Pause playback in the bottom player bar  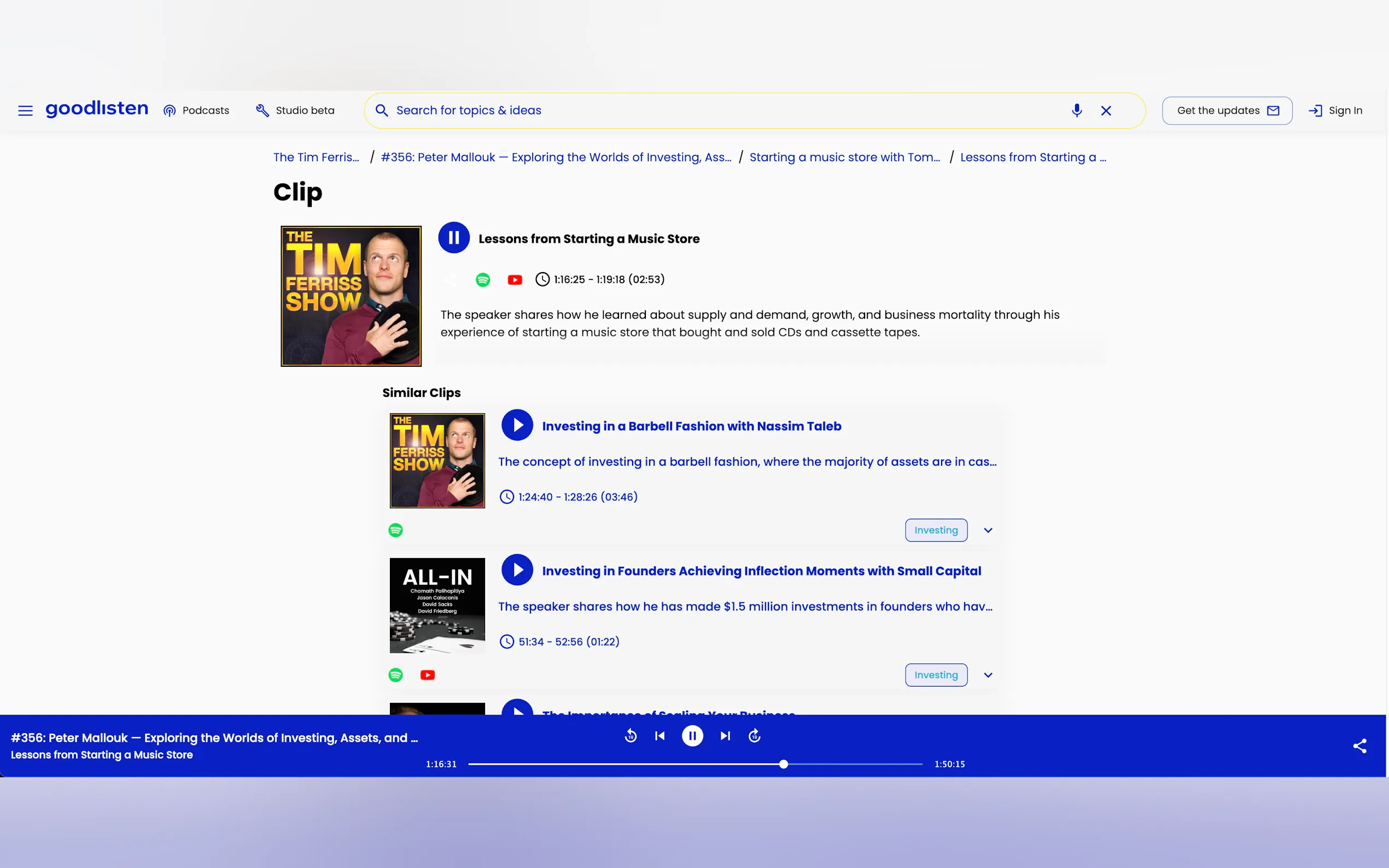[692, 735]
